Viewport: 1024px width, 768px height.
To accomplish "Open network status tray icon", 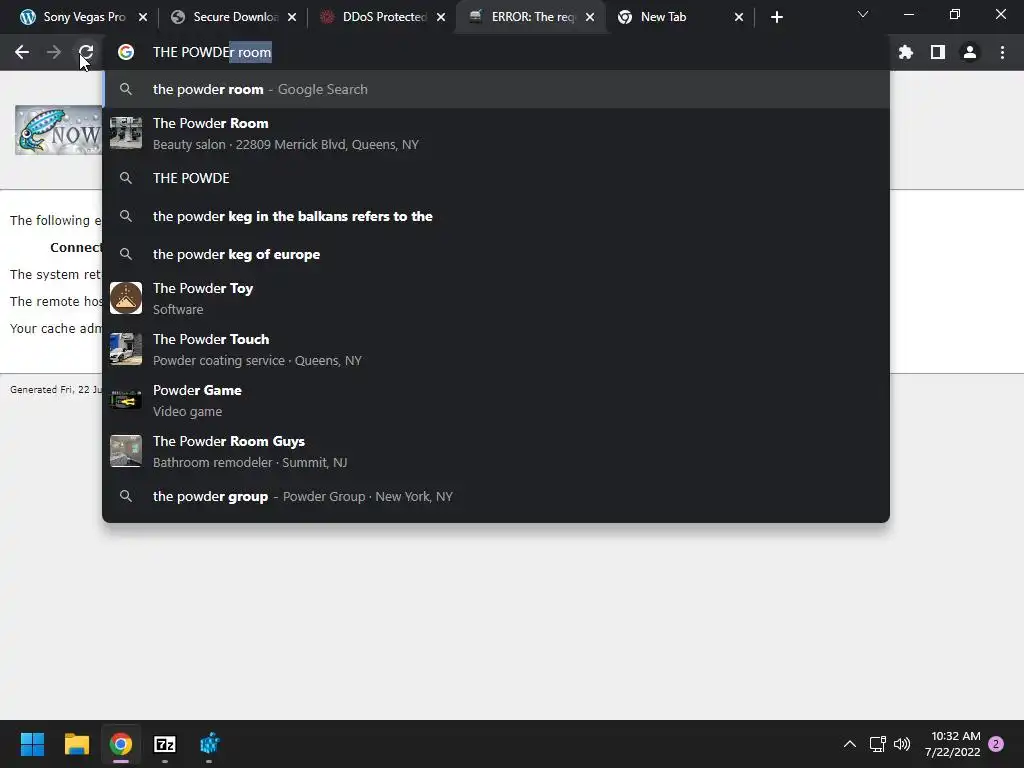I will [x=877, y=744].
